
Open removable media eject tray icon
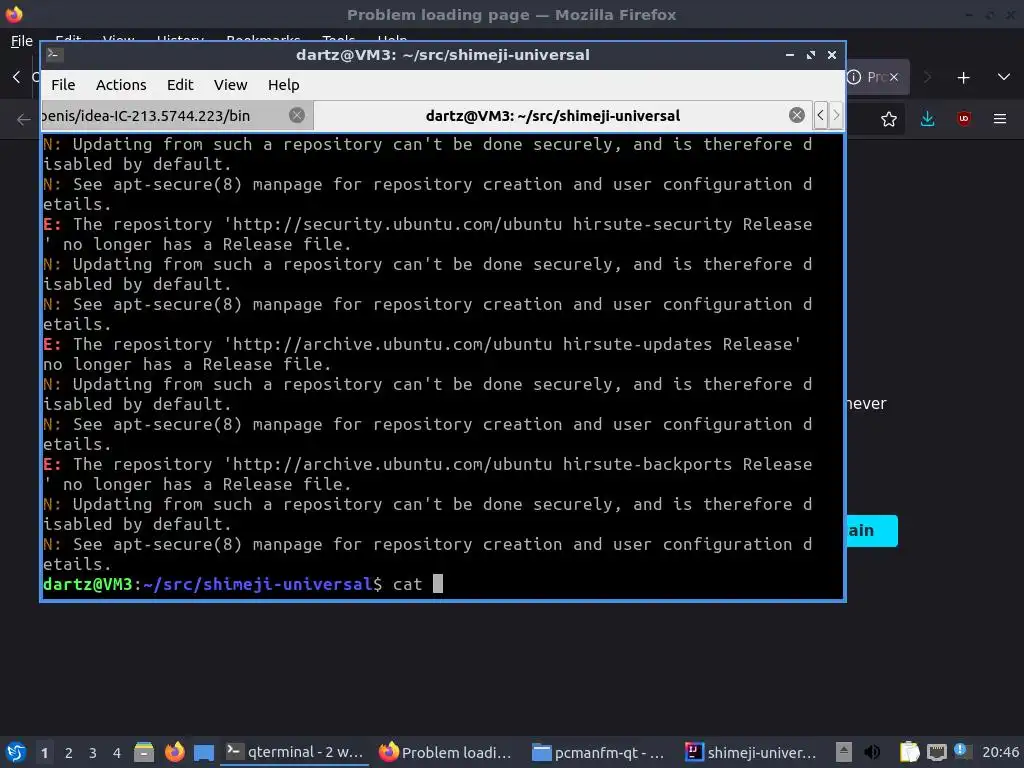(844, 752)
